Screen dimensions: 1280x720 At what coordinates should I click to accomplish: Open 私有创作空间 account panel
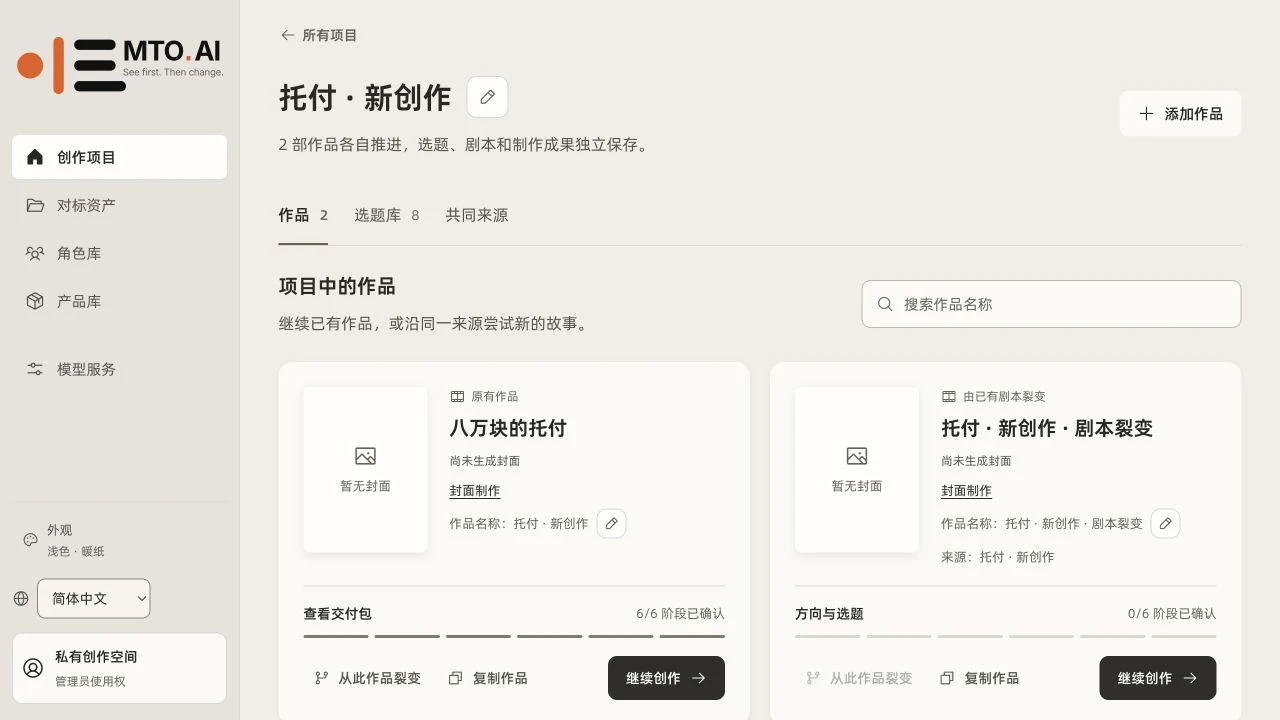tap(119, 668)
